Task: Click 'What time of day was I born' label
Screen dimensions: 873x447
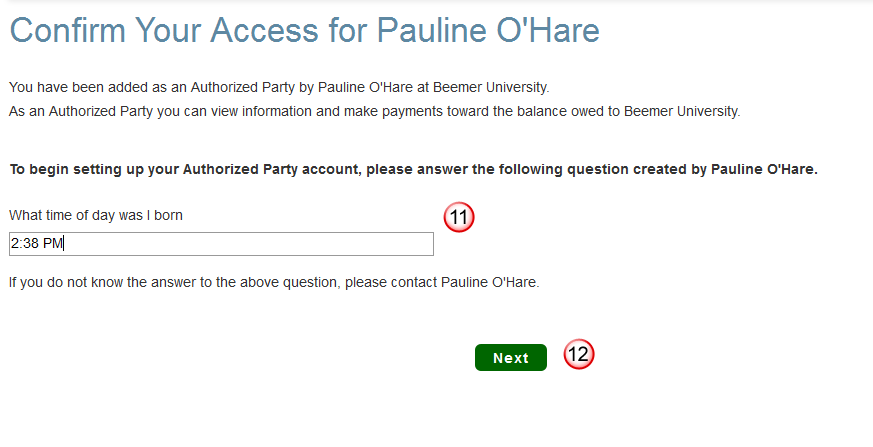Action: click(95, 215)
